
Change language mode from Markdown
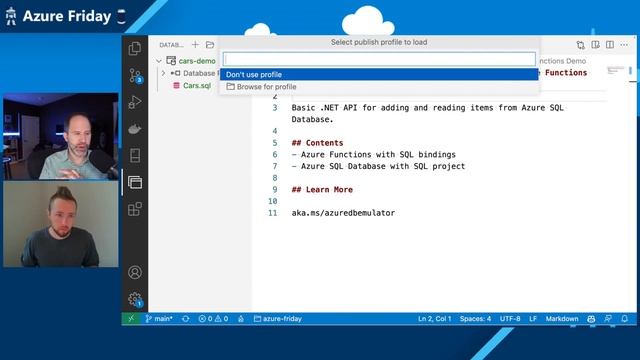click(562, 319)
